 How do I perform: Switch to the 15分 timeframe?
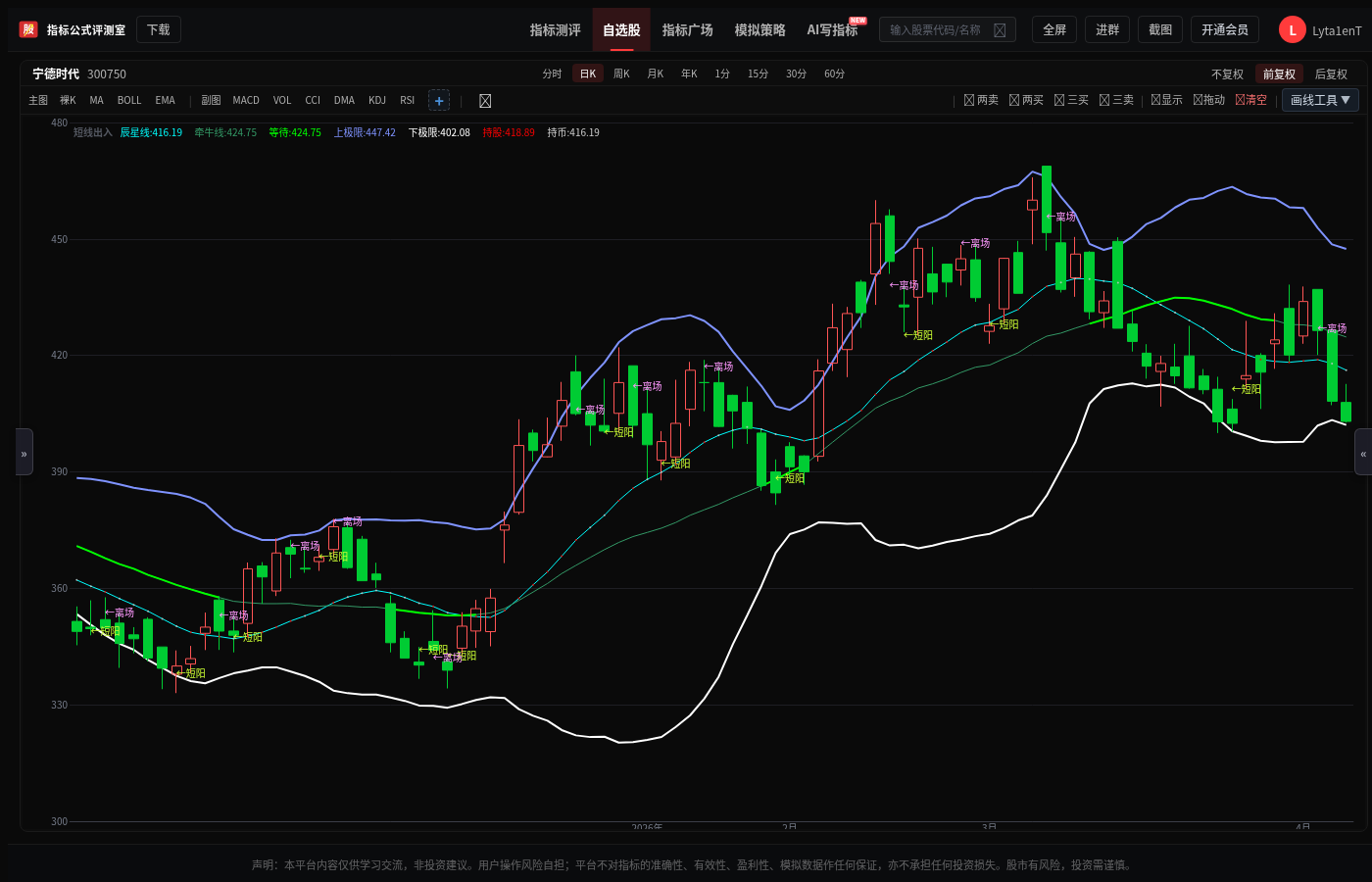point(758,74)
